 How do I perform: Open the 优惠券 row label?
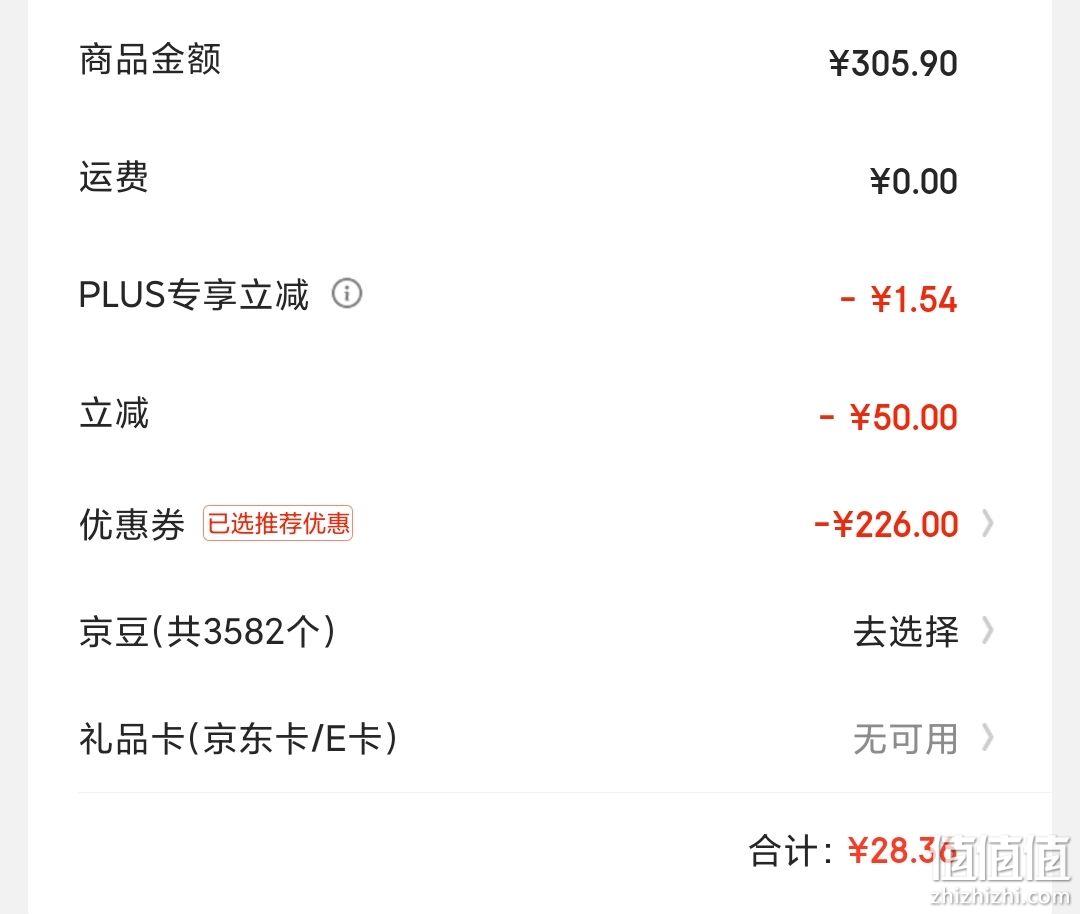tap(132, 525)
